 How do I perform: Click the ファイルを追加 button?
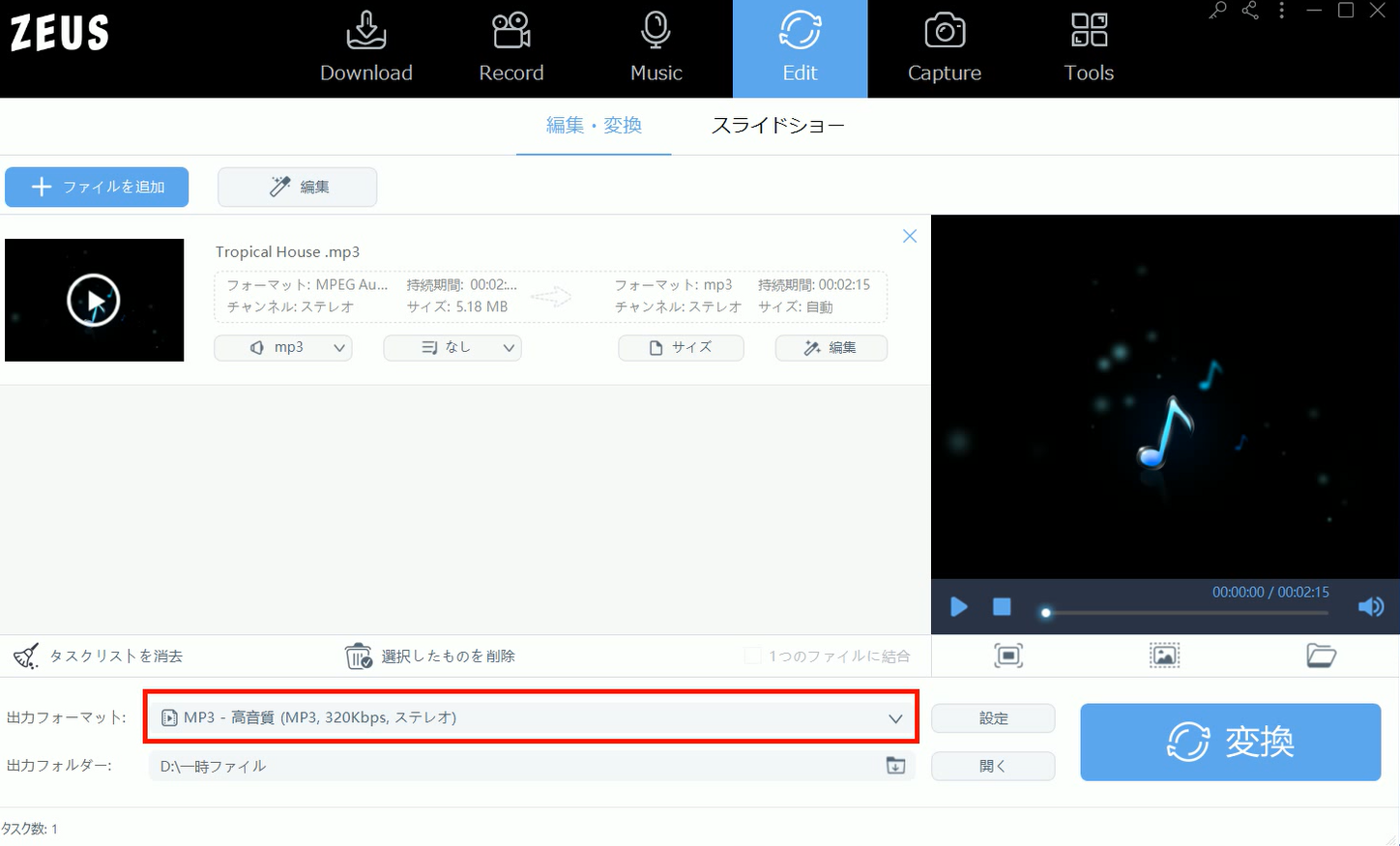(97, 187)
